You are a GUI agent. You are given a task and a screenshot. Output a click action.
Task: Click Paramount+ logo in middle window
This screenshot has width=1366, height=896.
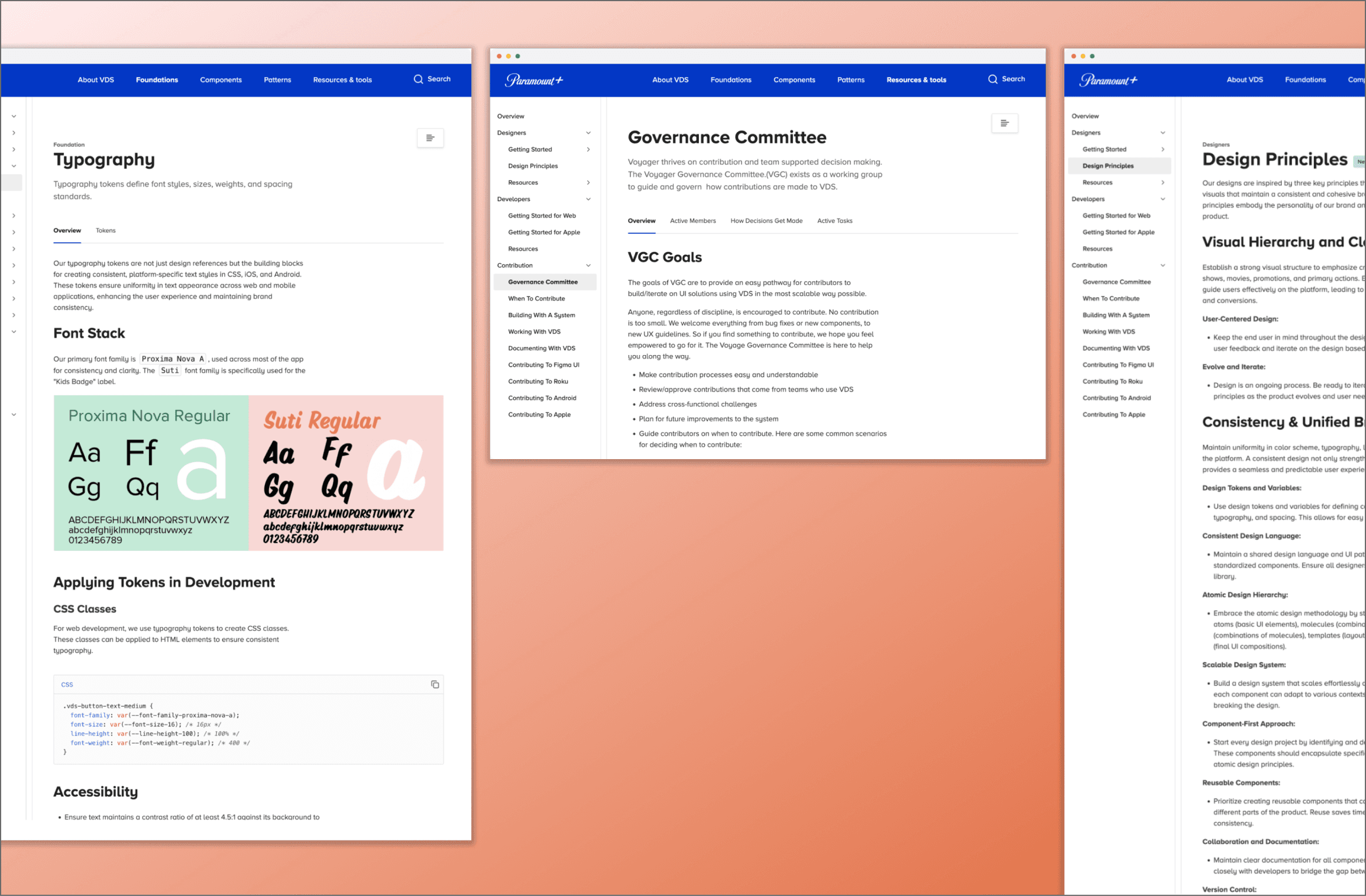click(x=533, y=80)
